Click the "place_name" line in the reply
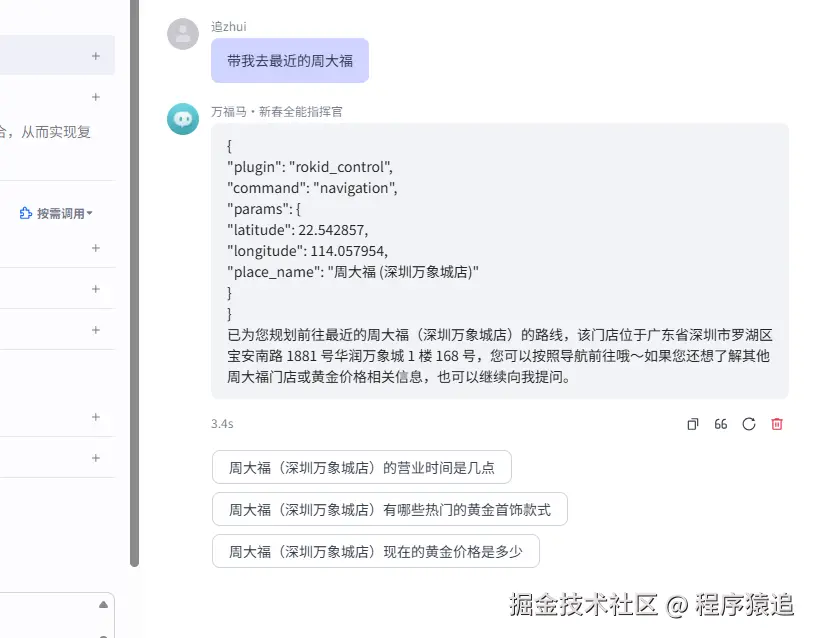Image resolution: width=814 pixels, height=638 pixels. coord(352,272)
